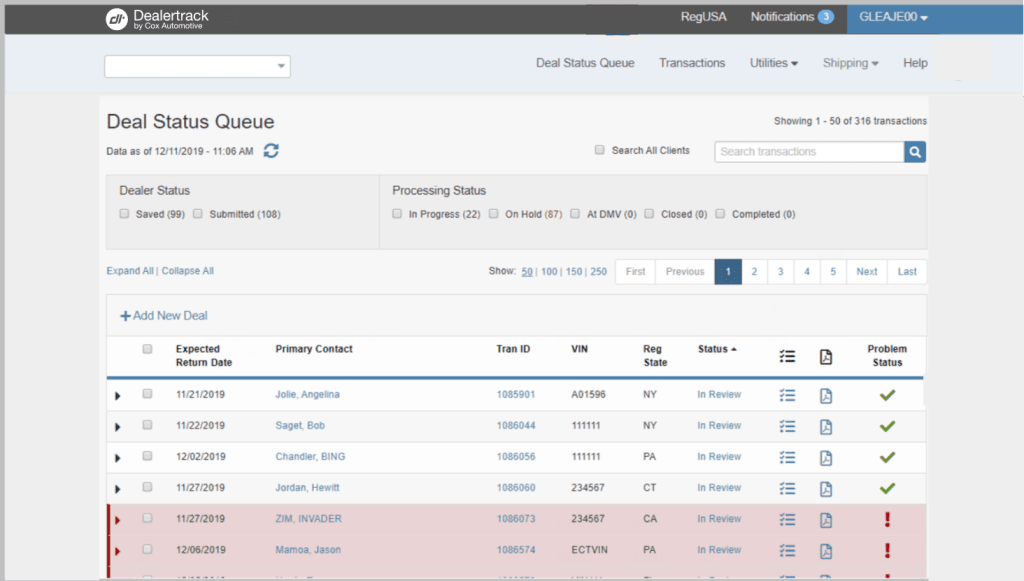1024x581 pixels.
Task: Check the Saved (99) dealer status filter
Action: [x=124, y=213]
